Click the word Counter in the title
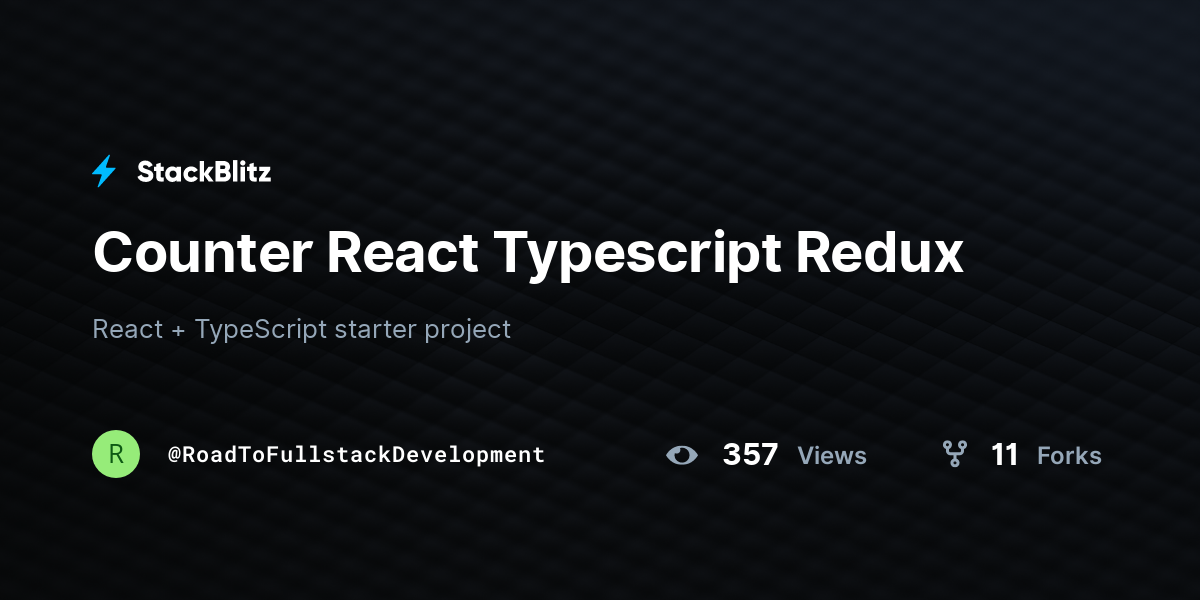 coord(202,253)
